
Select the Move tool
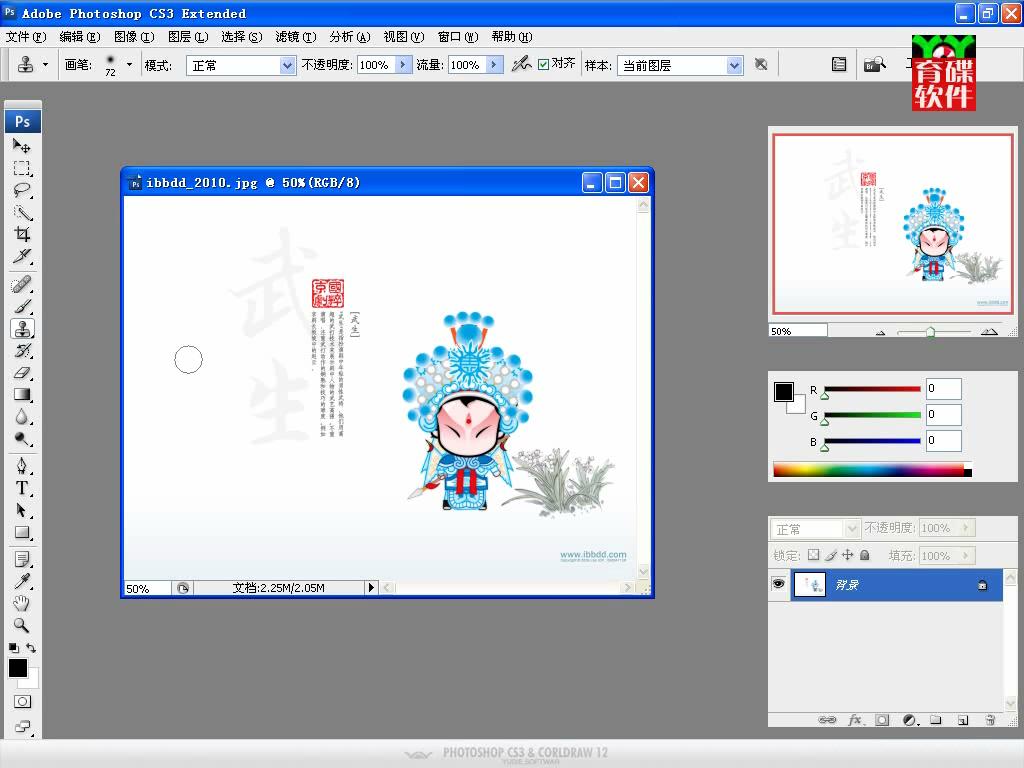click(x=22, y=145)
